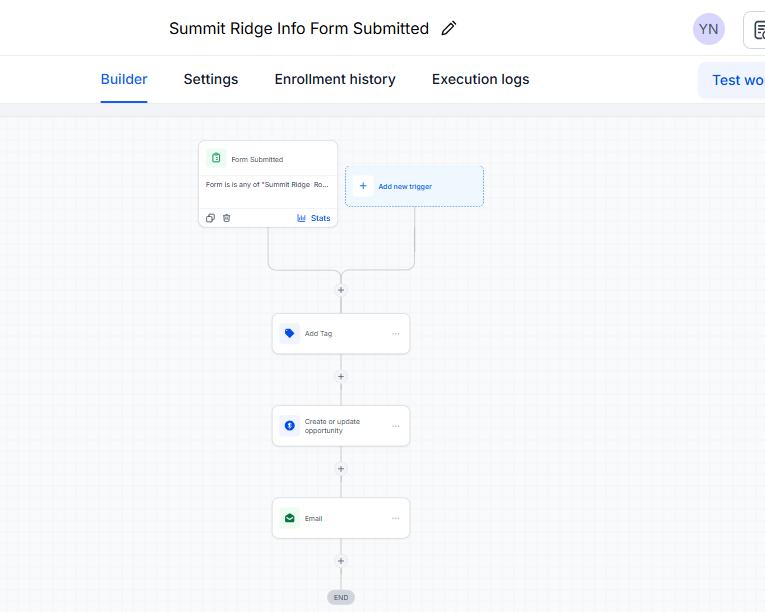Click the Stats bar chart icon

pyautogui.click(x=302, y=218)
